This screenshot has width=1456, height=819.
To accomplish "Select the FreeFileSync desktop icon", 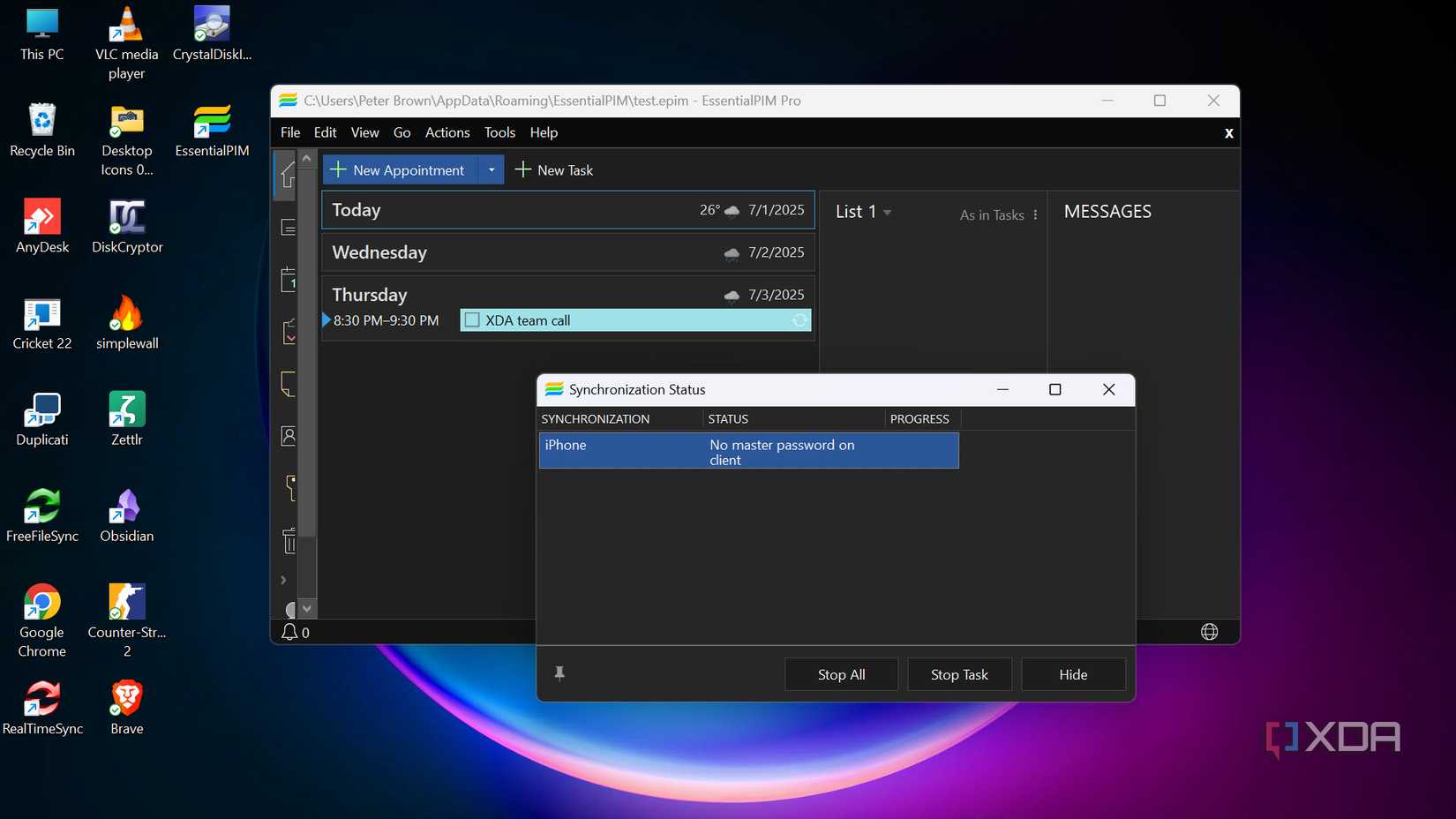I will pos(41,515).
